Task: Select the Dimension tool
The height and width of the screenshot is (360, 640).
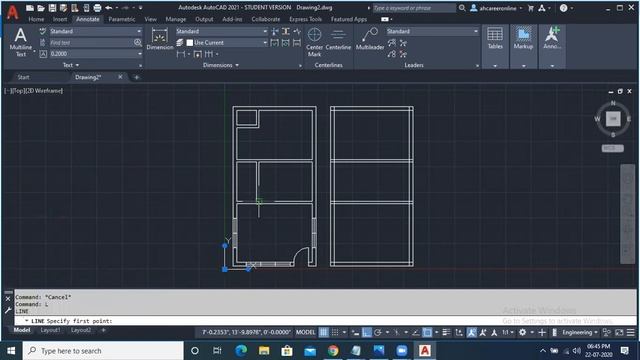Action: pyautogui.click(x=160, y=39)
